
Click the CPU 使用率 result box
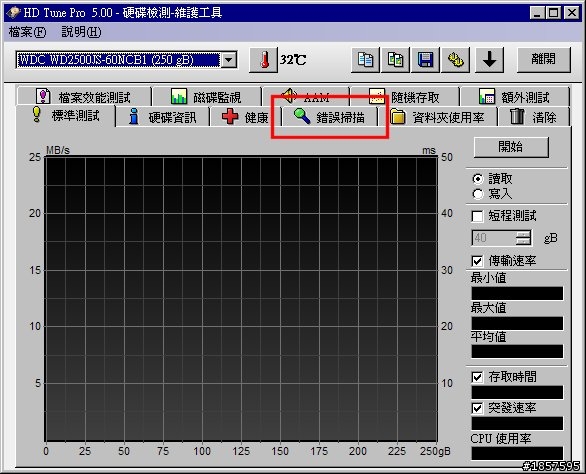tap(517, 453)
